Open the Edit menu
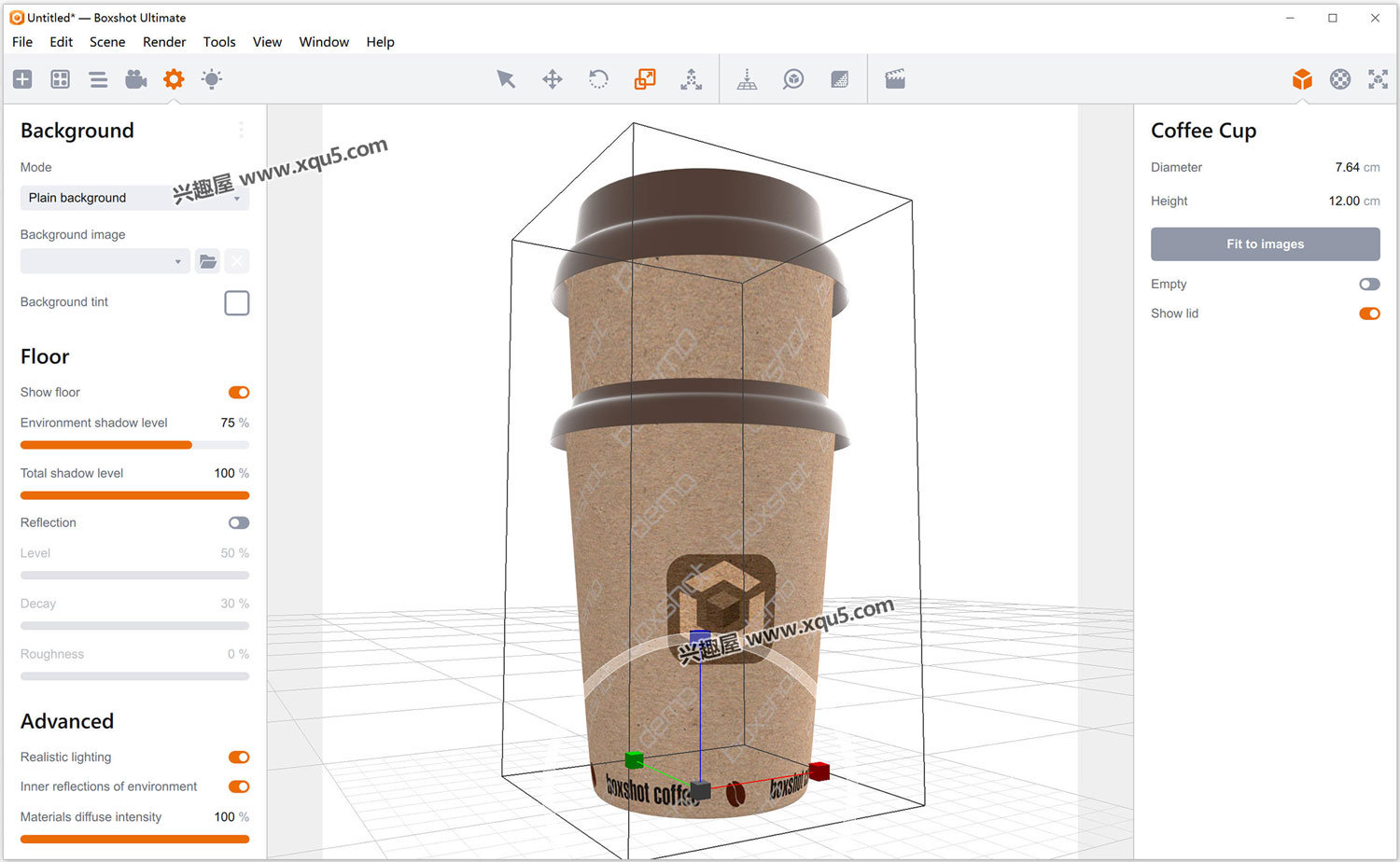The height and width of the screenshot is (862, 1400). (x=62, y=42)
